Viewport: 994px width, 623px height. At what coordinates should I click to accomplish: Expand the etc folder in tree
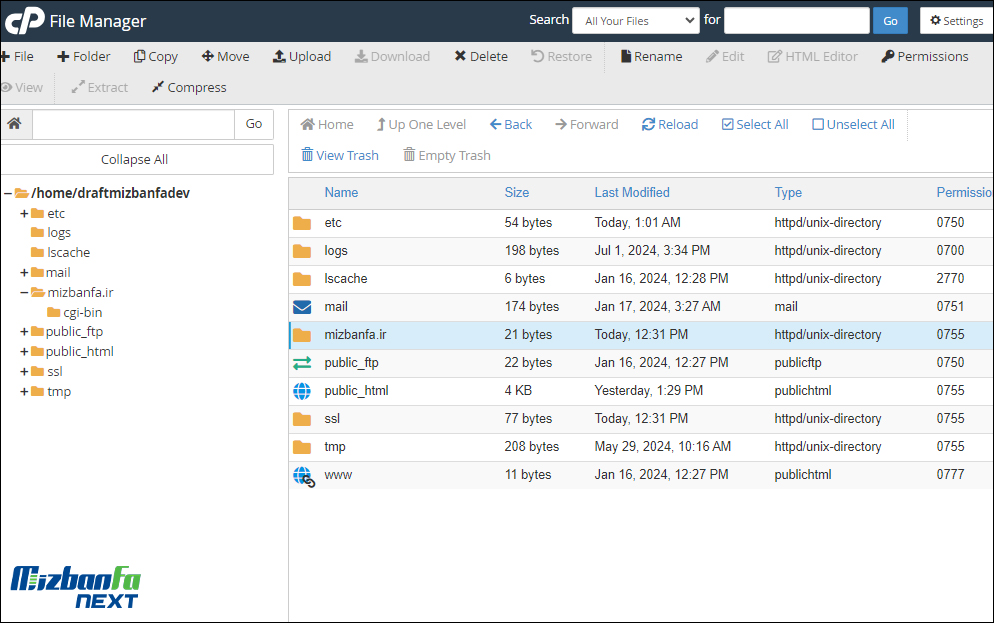pos(24,214)
